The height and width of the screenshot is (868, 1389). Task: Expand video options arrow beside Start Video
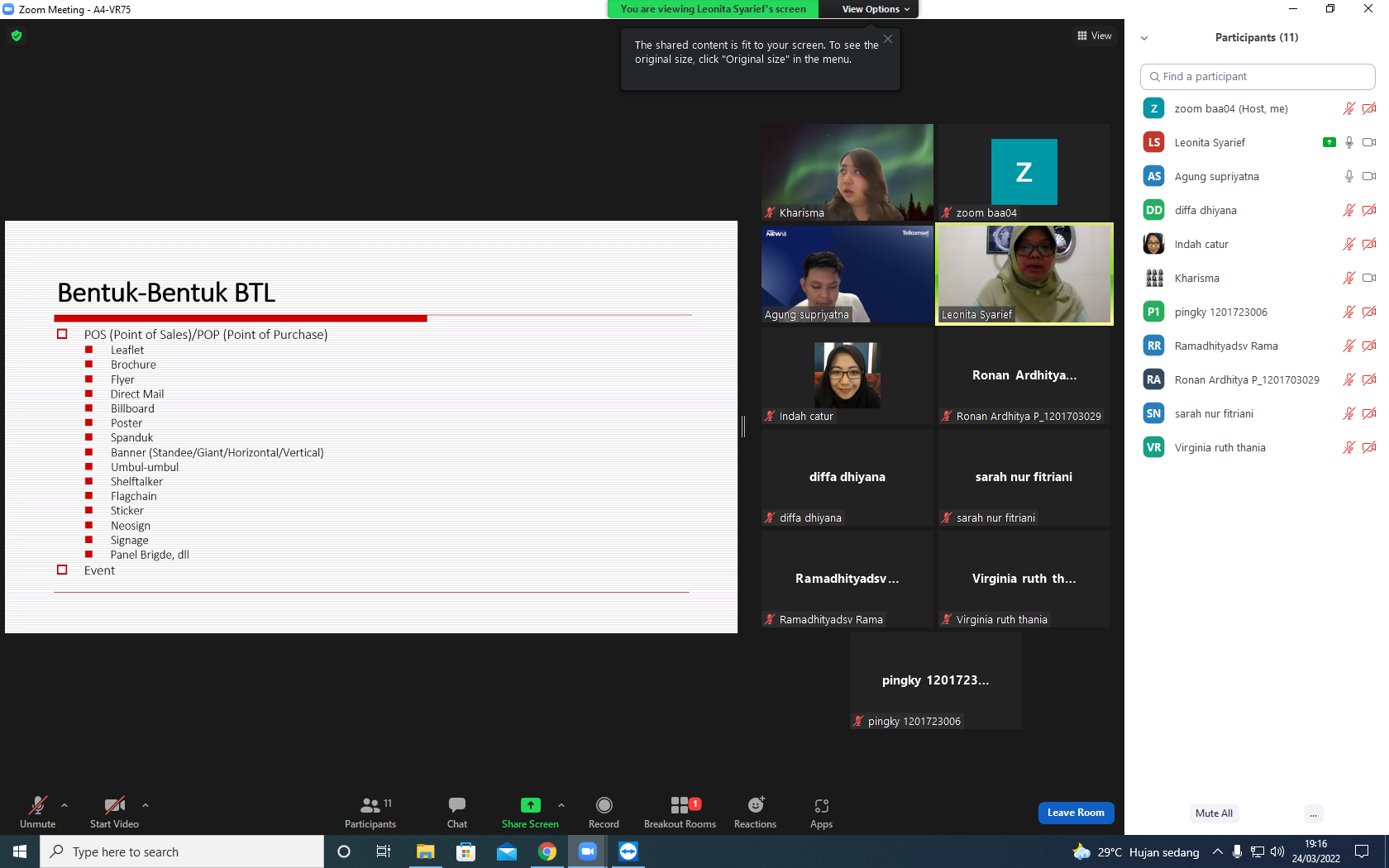click(146, 805)
